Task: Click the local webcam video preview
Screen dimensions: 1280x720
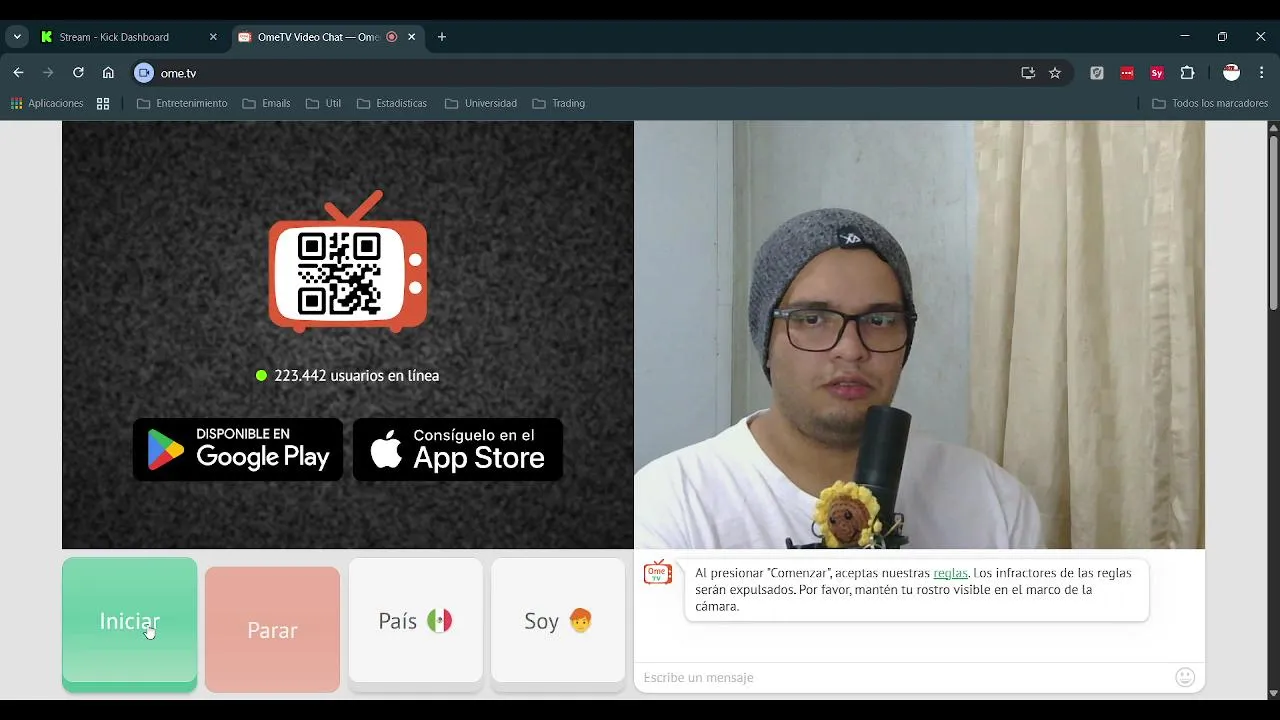Action: [x=919, y=335]
